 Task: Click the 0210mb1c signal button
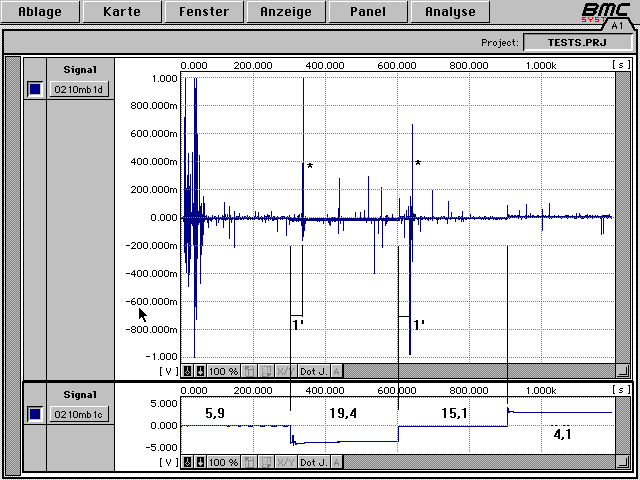[x=80, y=414]
